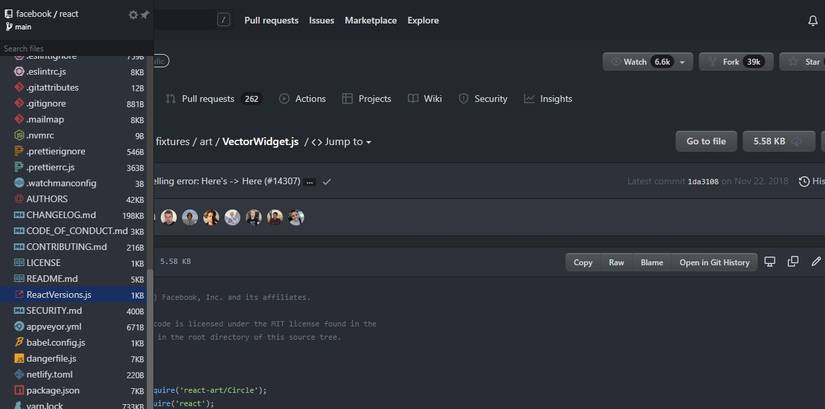
Task: Click the slash keyboard shortcut icon
Action: pyautogui.click(x=224, y=21)
